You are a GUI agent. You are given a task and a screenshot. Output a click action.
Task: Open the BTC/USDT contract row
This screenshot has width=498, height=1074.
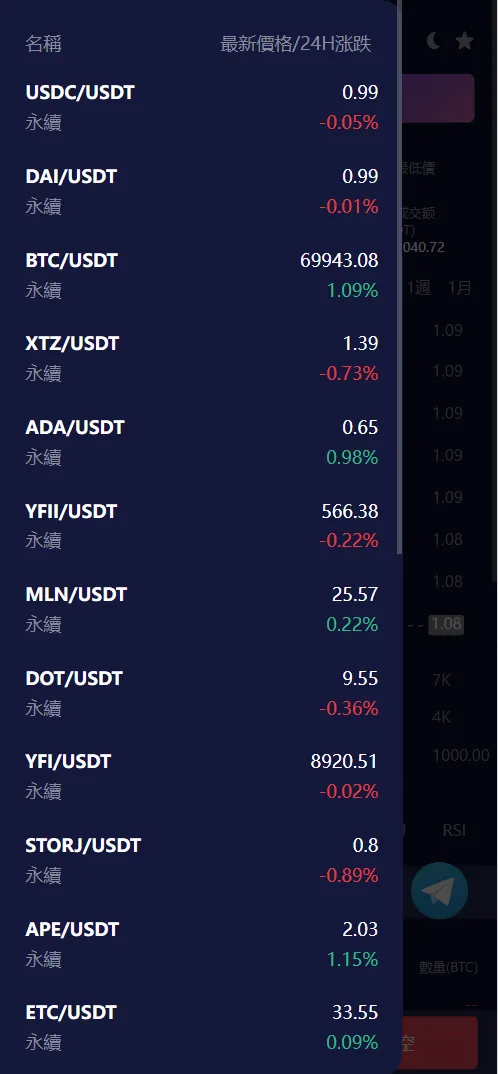pyautogui.click(x=201, y=275)
